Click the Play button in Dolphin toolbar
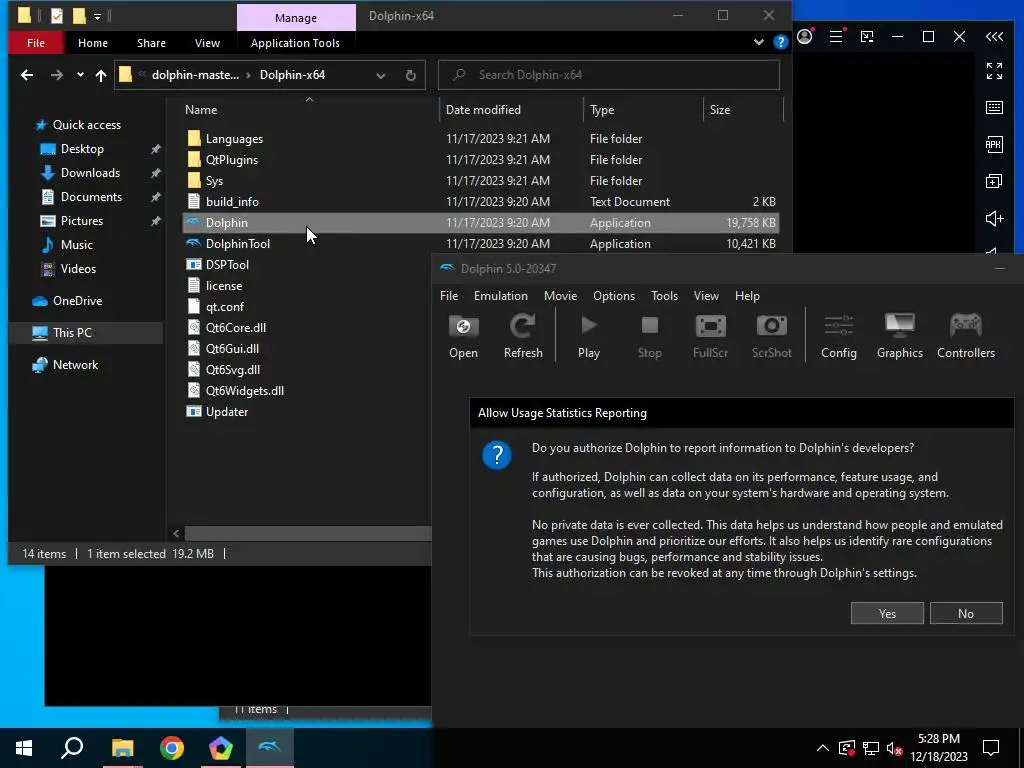Image resolution: width=1024 pixels, height=768 pixels. click(588, 336)
